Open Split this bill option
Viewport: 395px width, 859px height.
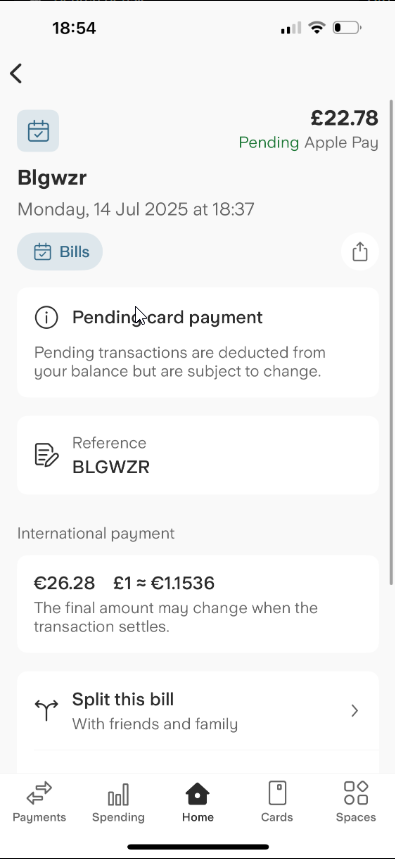coord(198,711)
